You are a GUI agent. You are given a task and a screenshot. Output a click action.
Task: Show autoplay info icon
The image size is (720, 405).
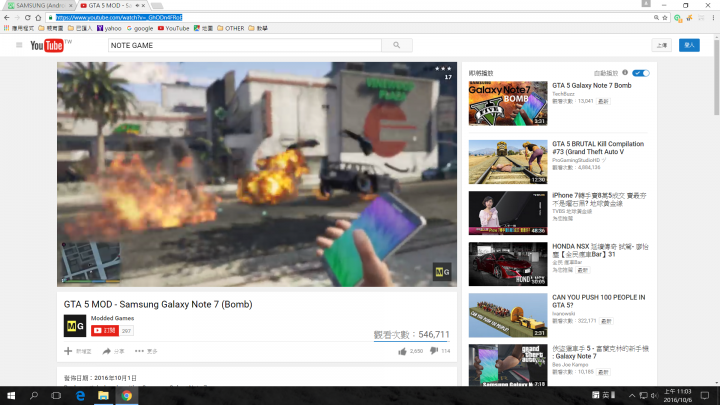[x=625, y=73]
